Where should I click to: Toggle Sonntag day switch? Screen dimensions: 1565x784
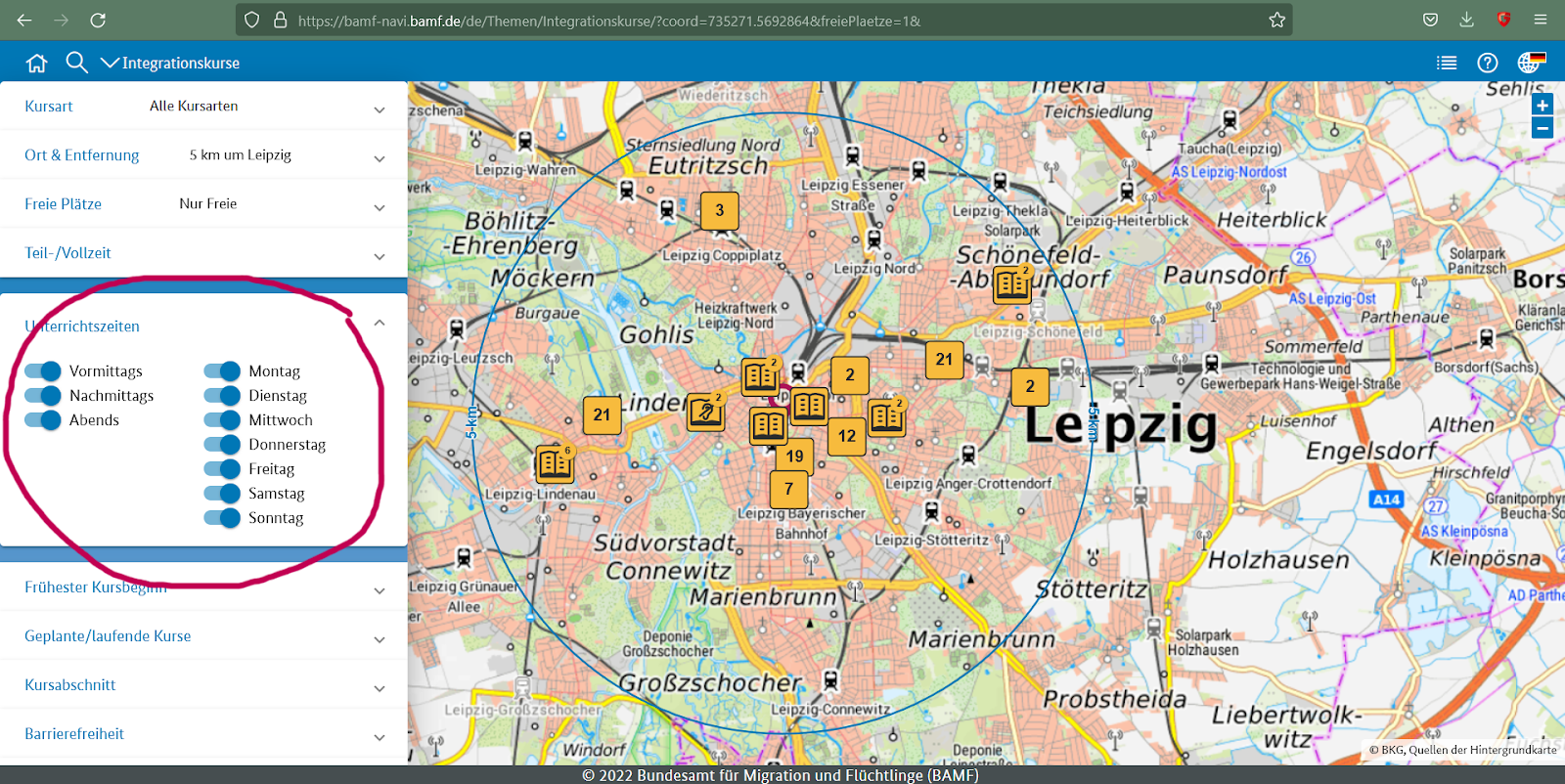pos(222,517)
